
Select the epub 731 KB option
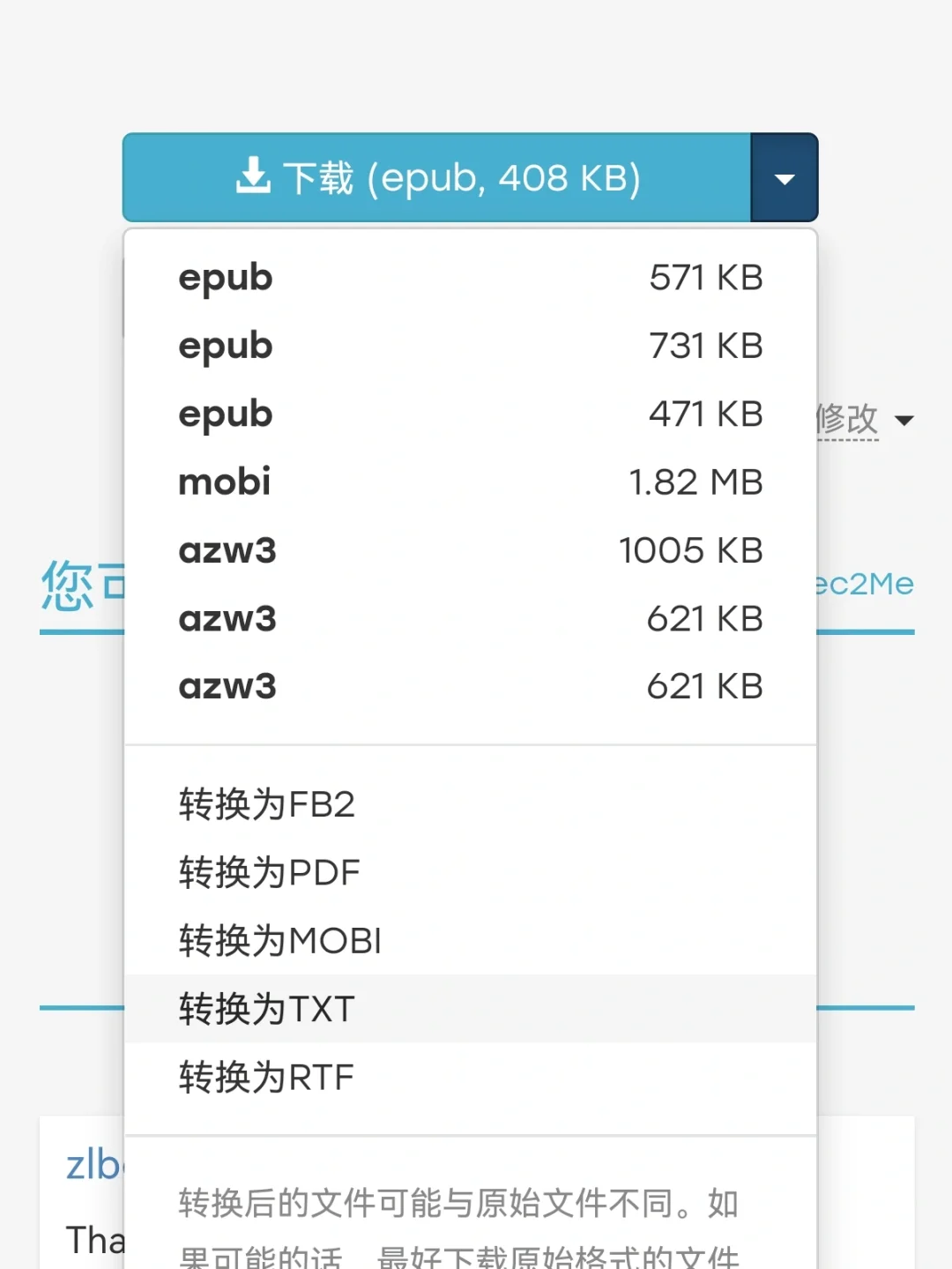(x=470, y=346)
